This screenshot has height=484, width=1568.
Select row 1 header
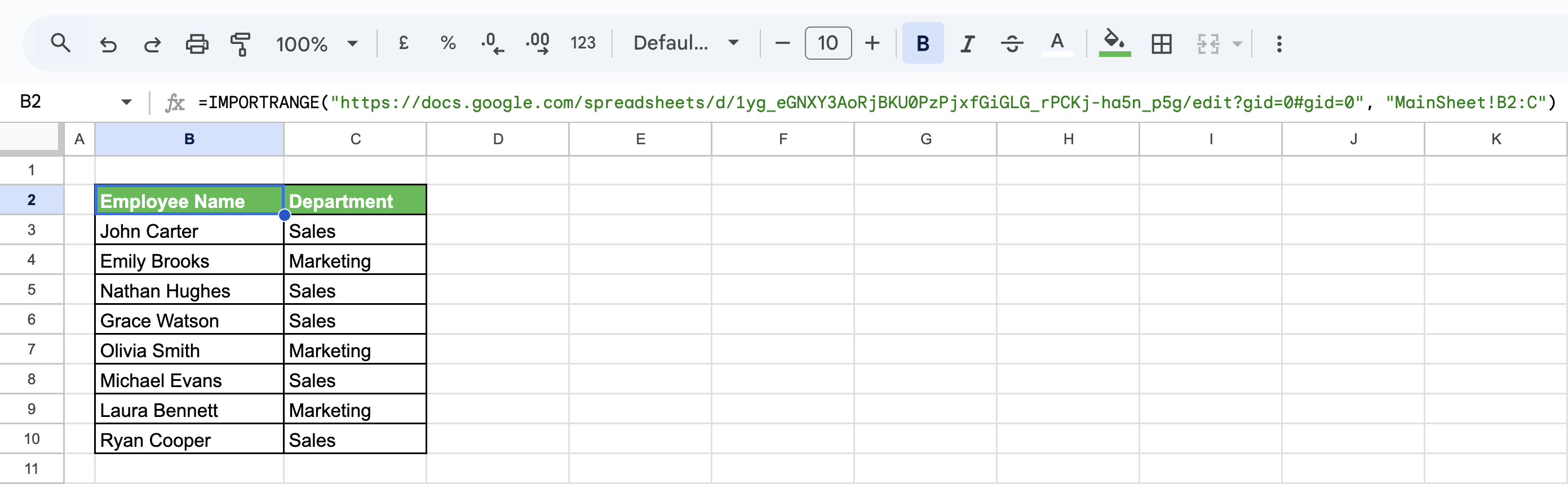coord(31,170)
